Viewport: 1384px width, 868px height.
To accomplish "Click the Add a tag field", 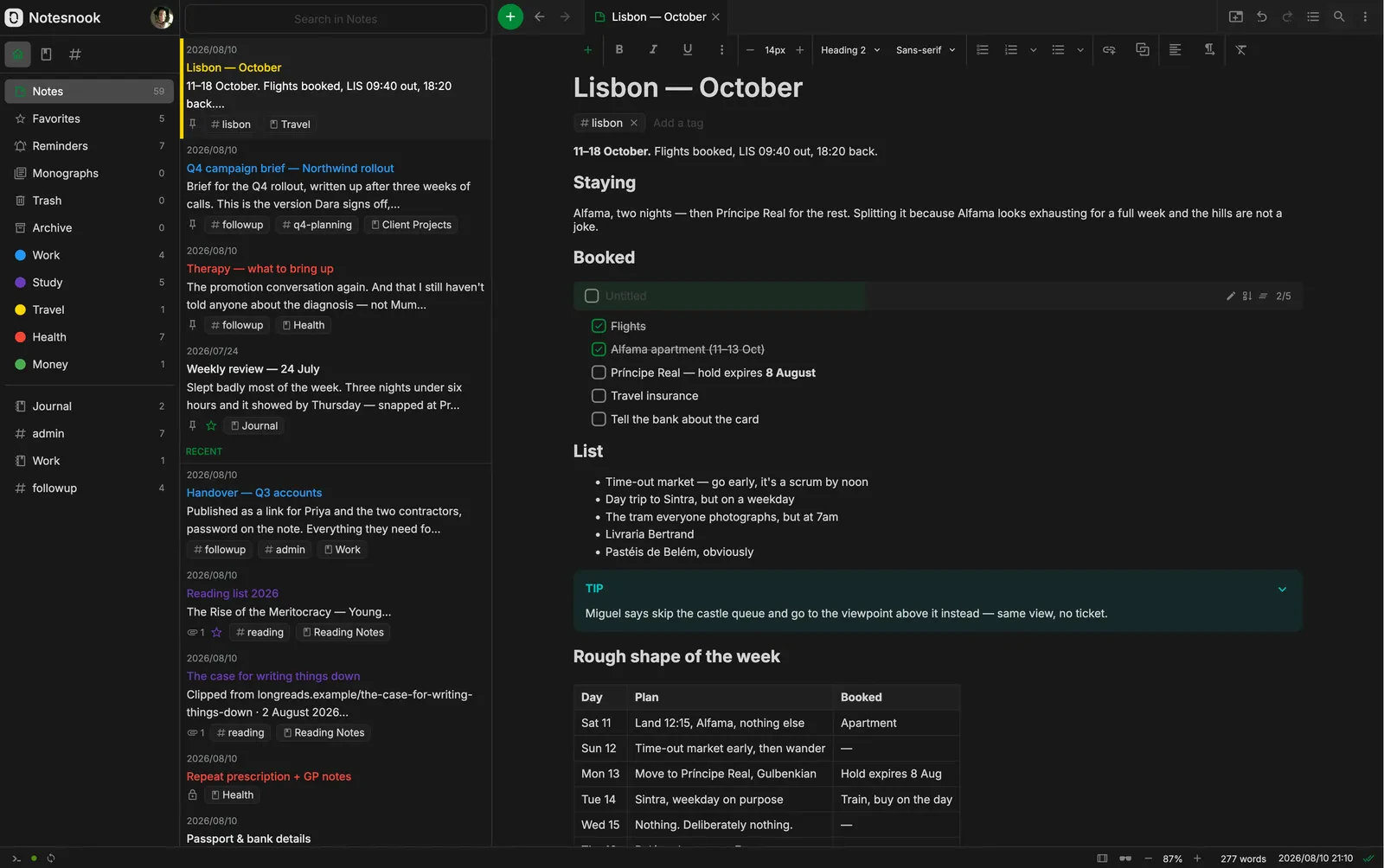I will point(678,123).
